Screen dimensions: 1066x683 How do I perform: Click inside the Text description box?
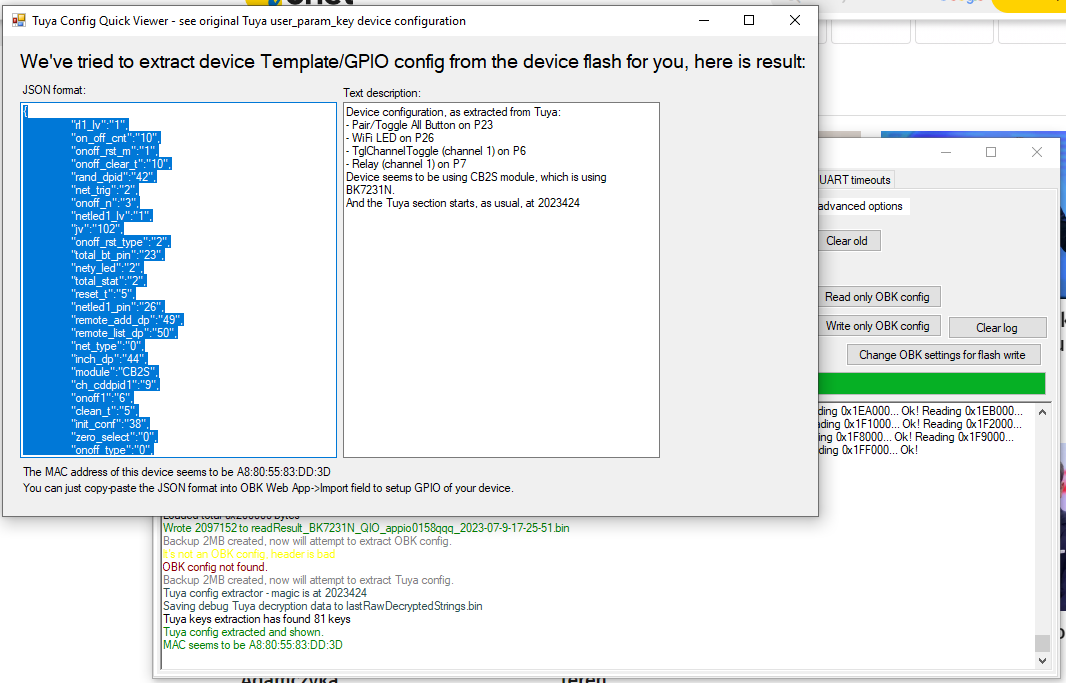tap(501, 279)
